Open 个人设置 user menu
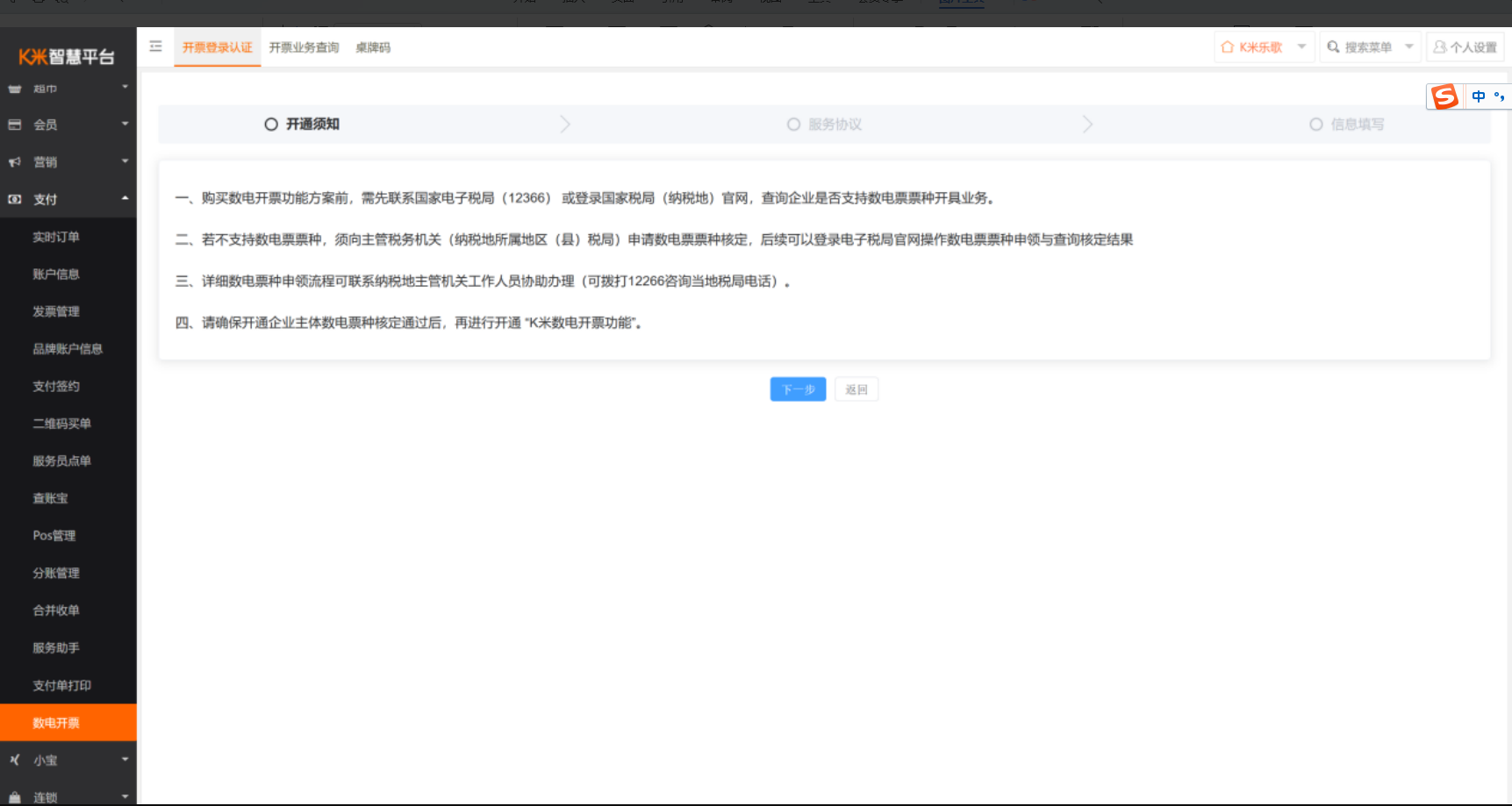This screenshot has height=806, width=1512. (x=1465, y=47)
